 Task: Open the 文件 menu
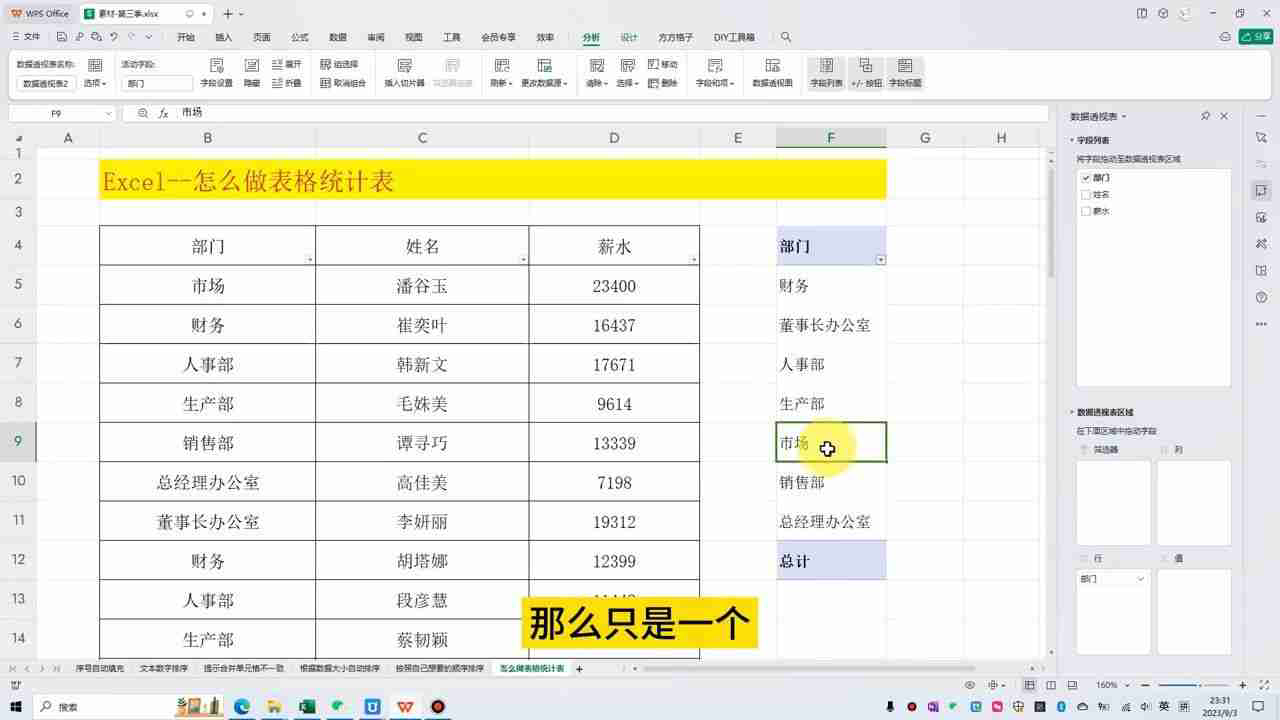[27, 37]
